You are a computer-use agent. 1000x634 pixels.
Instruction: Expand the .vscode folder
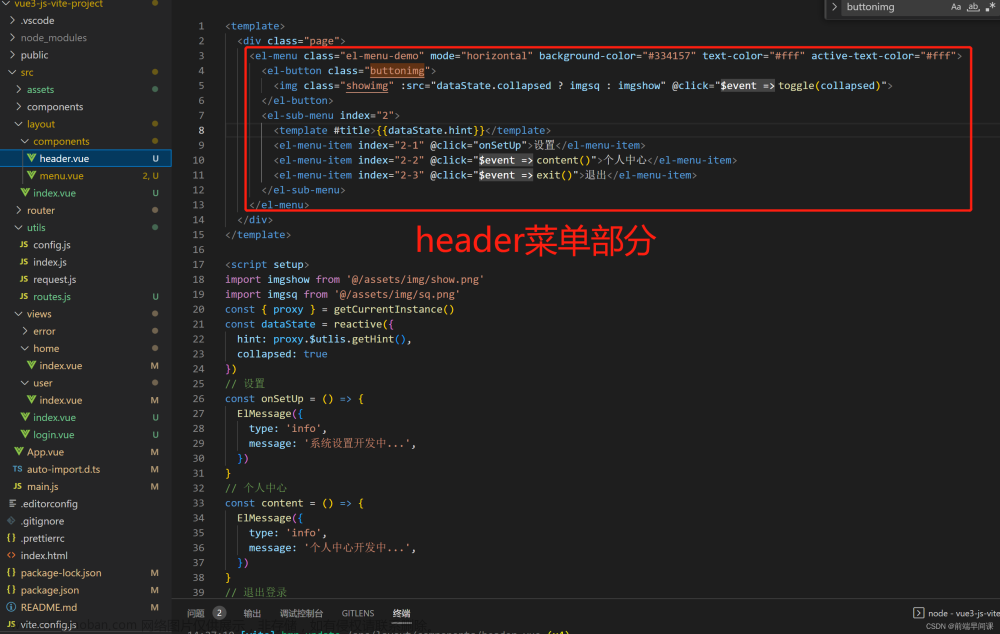coord(12,20)
